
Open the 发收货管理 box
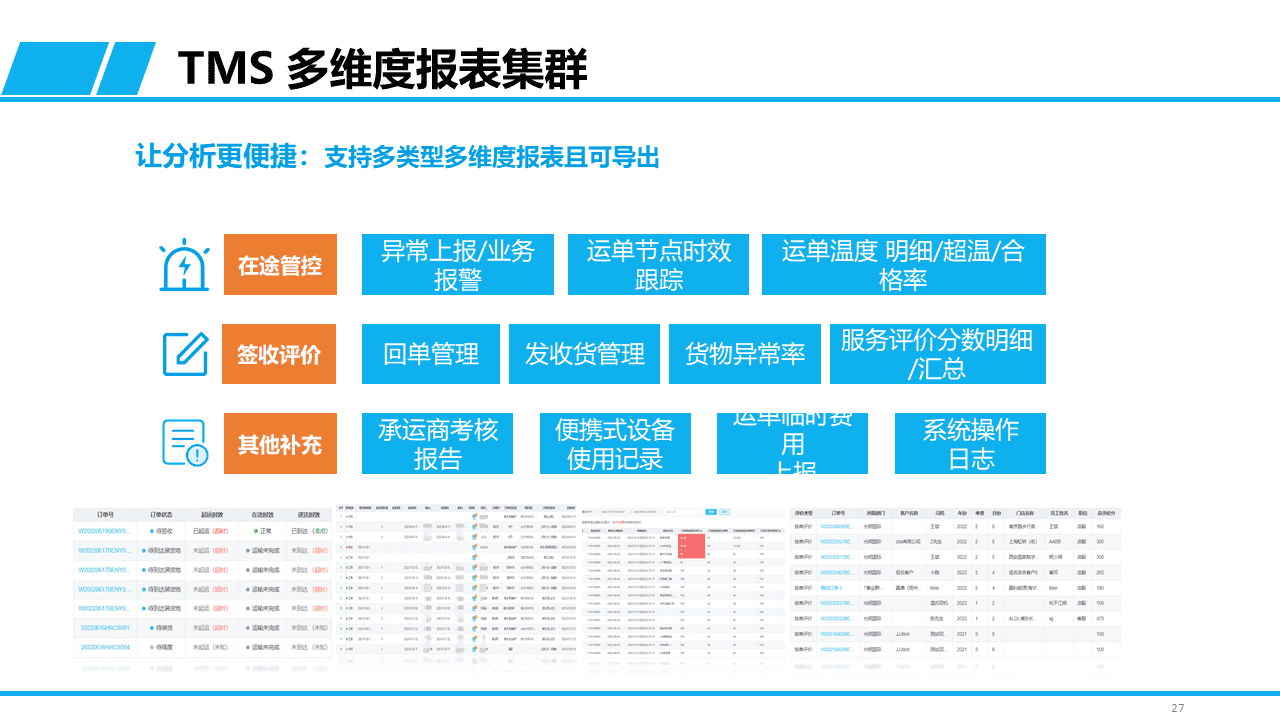coord(584,354)
